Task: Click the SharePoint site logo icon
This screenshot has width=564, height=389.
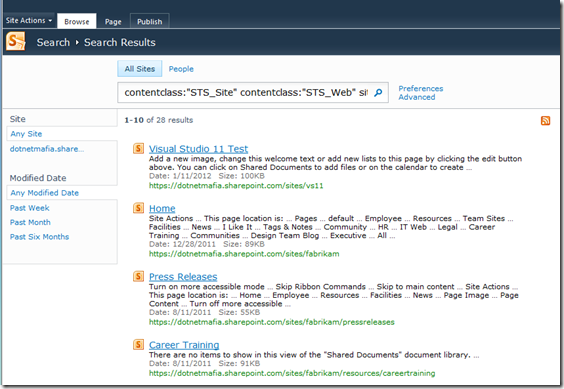Action: pyautogui.click(x=15, y=41)
